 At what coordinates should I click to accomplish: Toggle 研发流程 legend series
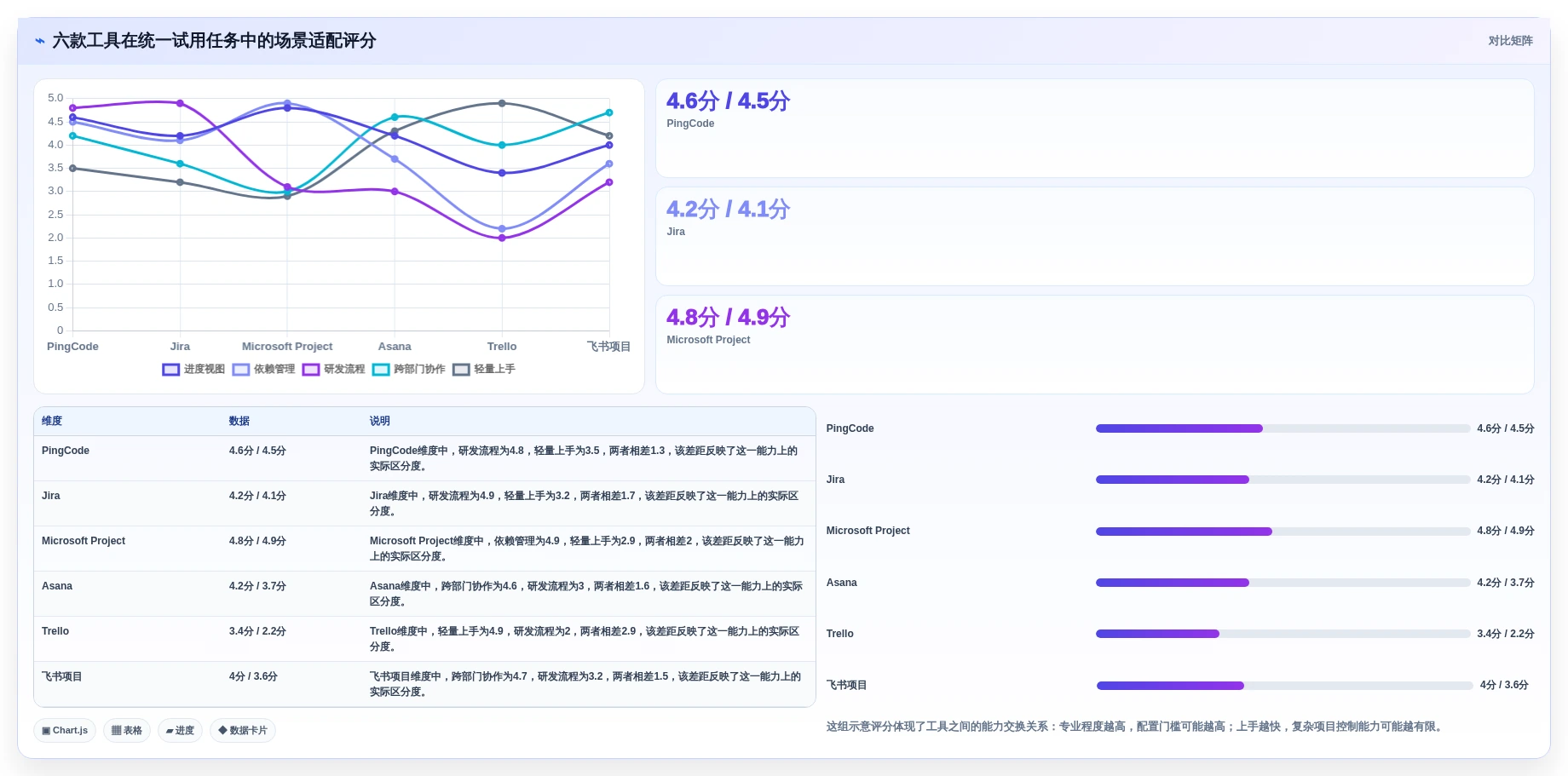(333, 369)
